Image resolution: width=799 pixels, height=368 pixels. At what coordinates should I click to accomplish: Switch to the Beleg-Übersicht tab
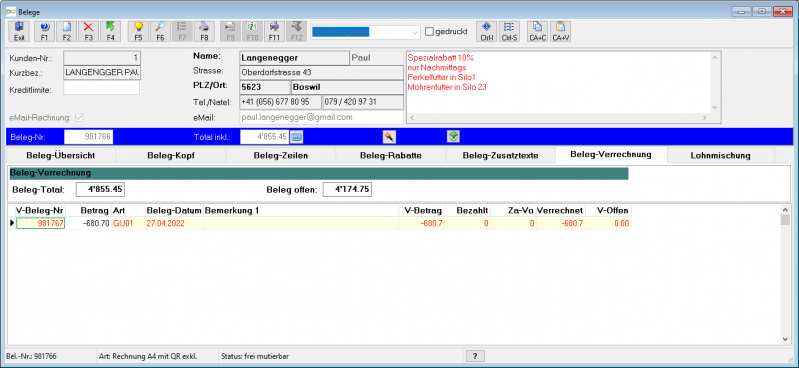tap(60, 155)
